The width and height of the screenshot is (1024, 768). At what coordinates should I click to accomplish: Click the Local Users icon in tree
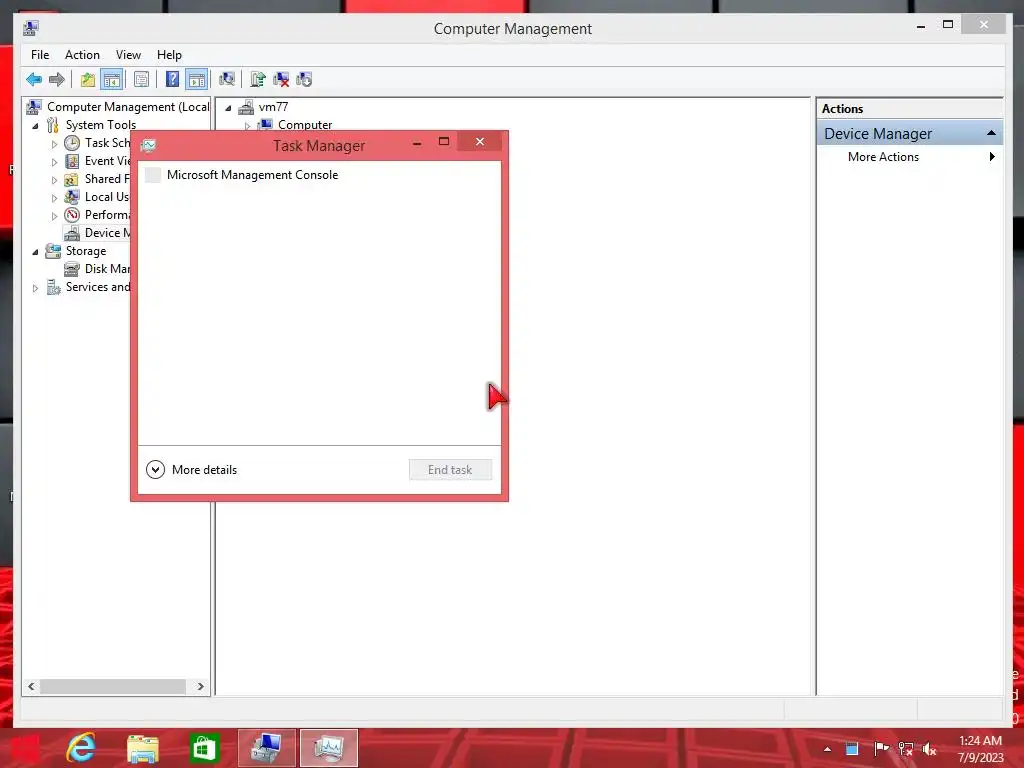(72, 197)
